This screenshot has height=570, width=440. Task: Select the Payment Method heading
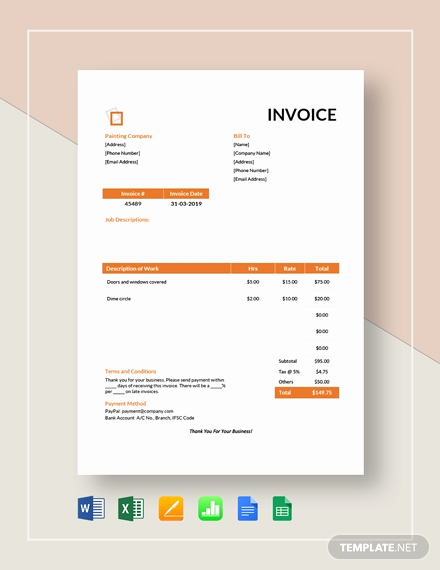click(125, 404)
